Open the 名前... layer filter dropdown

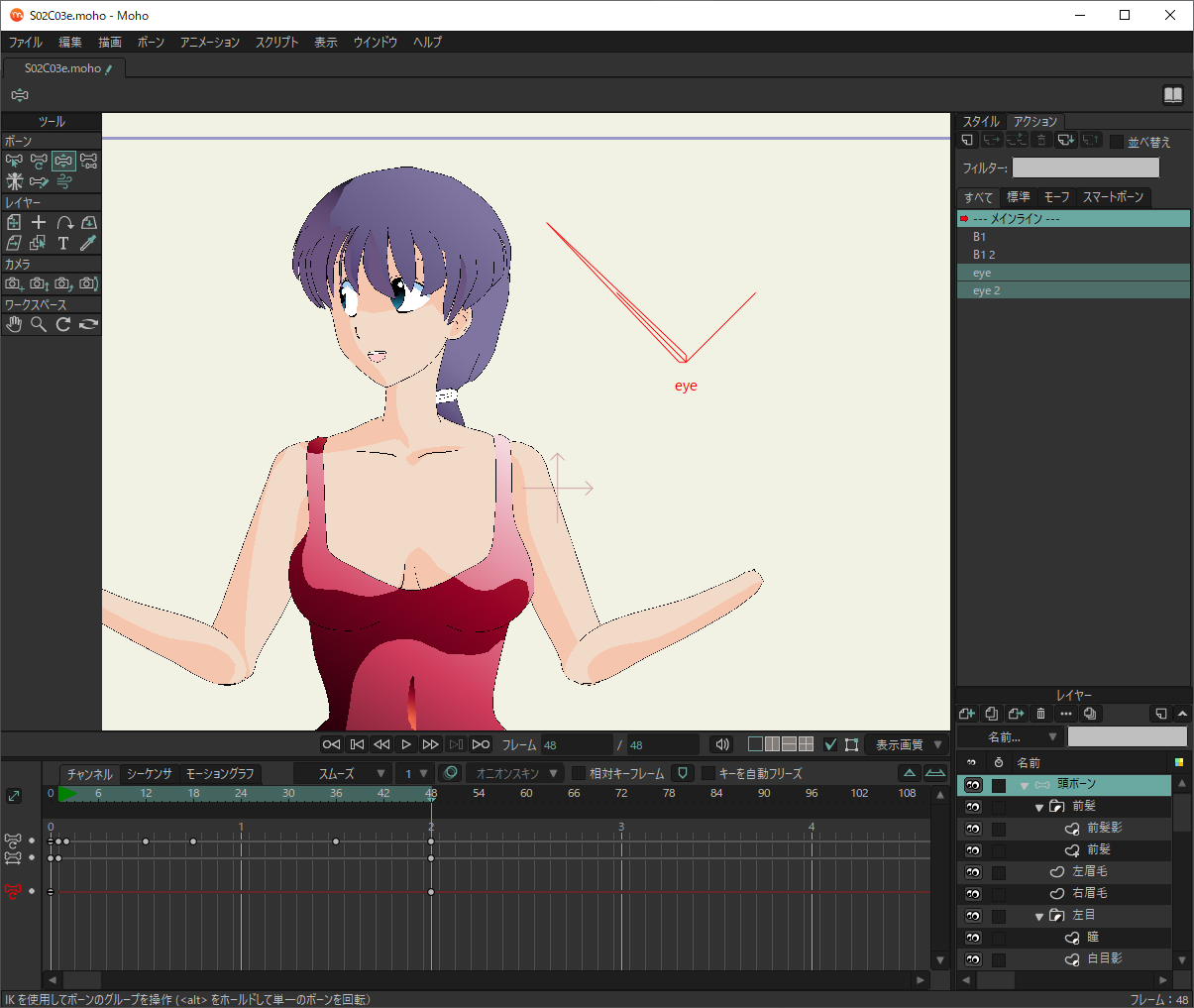[1010, 736]
